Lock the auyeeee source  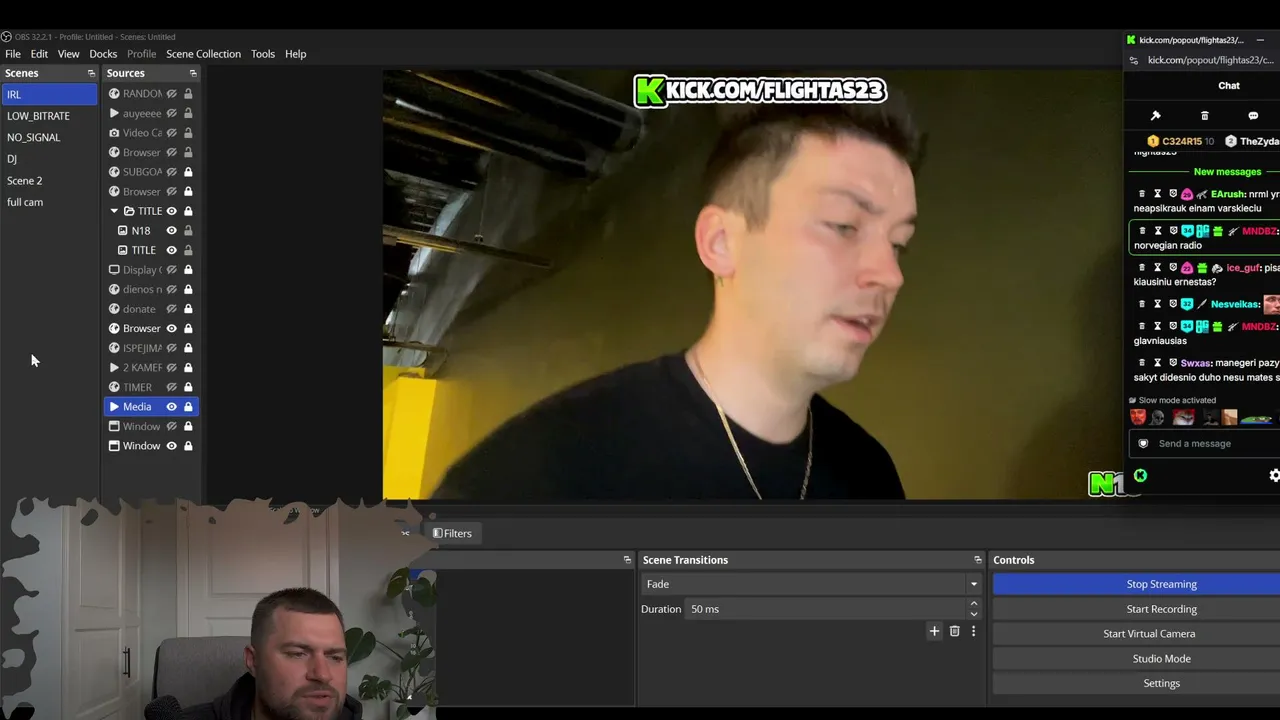pos(188,113)
